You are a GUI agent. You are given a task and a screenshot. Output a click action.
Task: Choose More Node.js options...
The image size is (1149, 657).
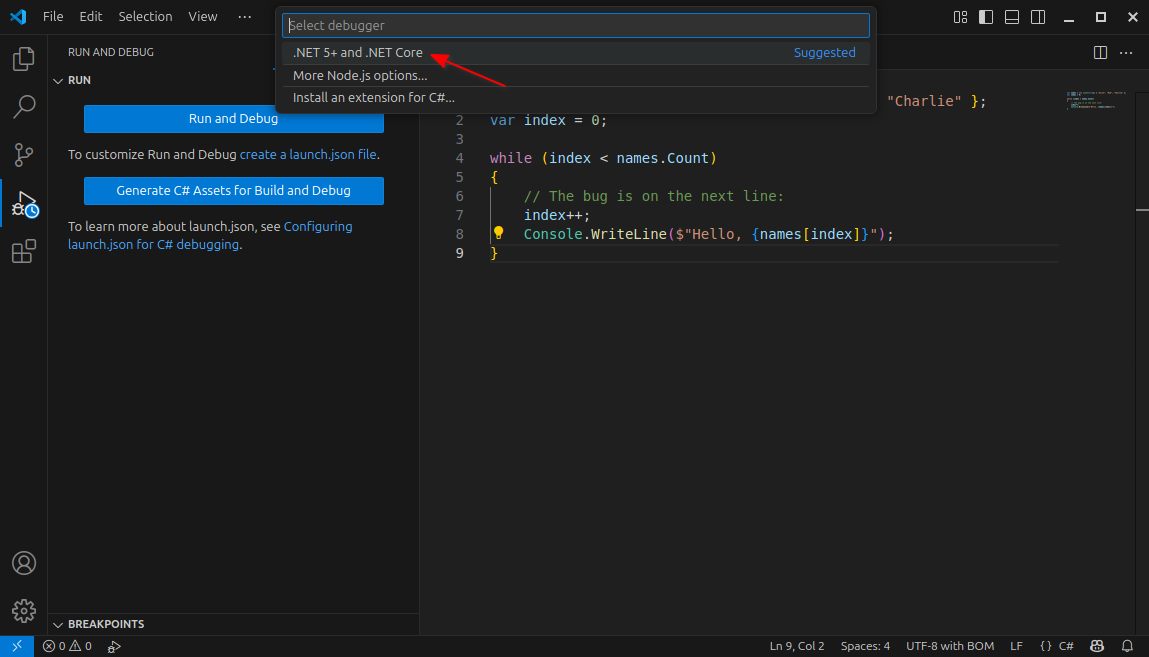(576, 75)
